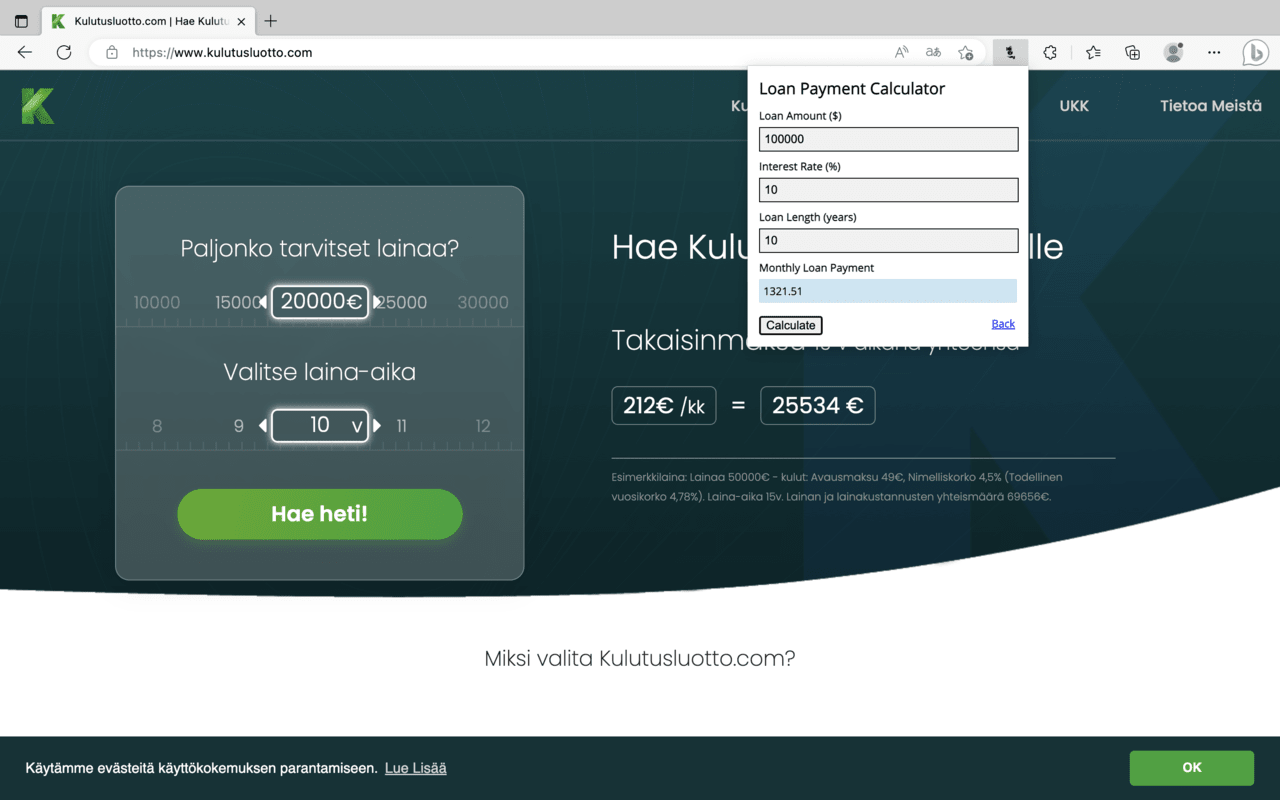Viewport: 1280px width, 800px height.
Task: Toggle Read aloud icon in address bar
Action: tap(901, 52)
